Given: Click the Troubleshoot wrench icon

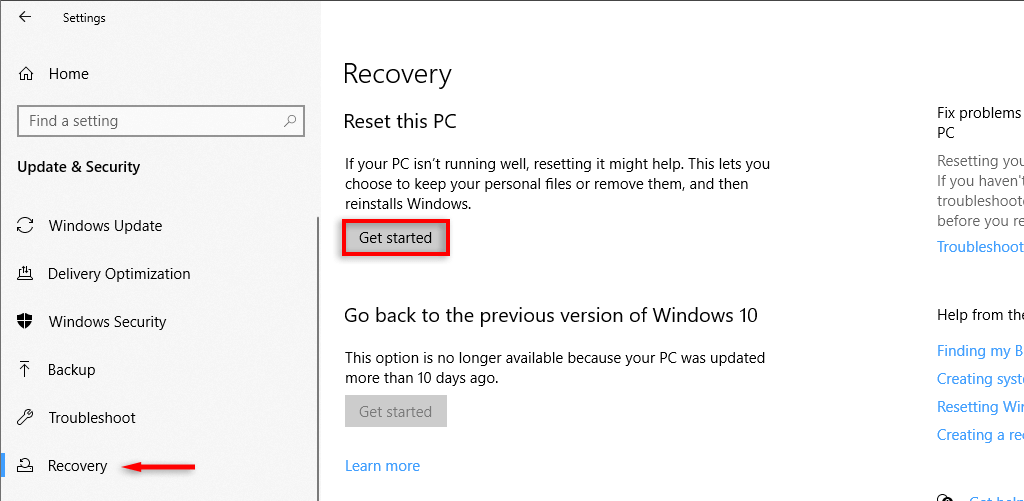Looking at the screenshot, I should pyautogui.click(x=26, y=418).
